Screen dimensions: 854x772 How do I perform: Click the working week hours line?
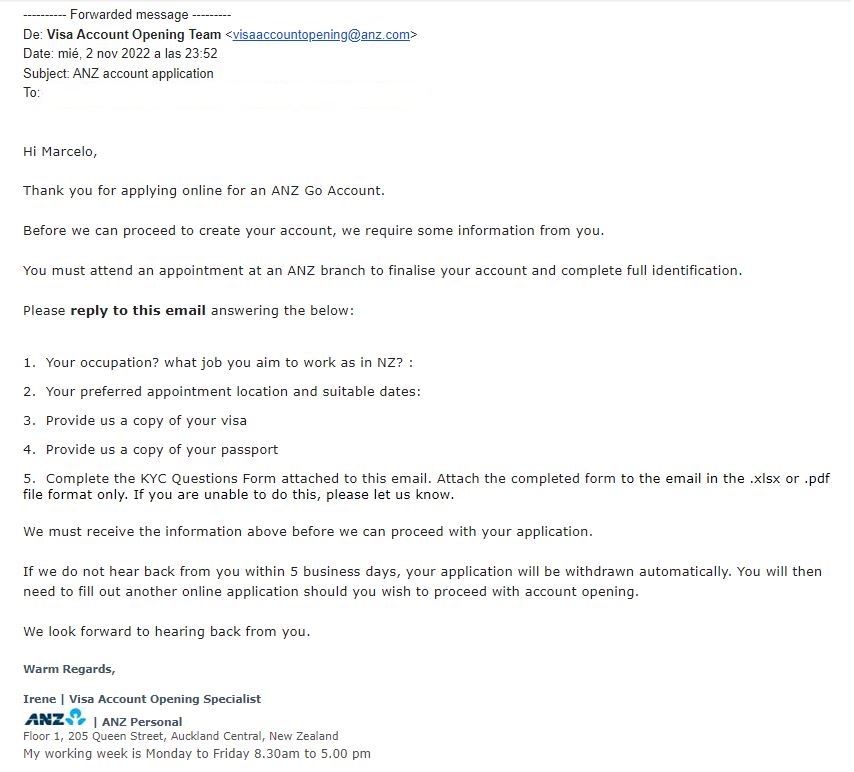[x=197, y=754]
